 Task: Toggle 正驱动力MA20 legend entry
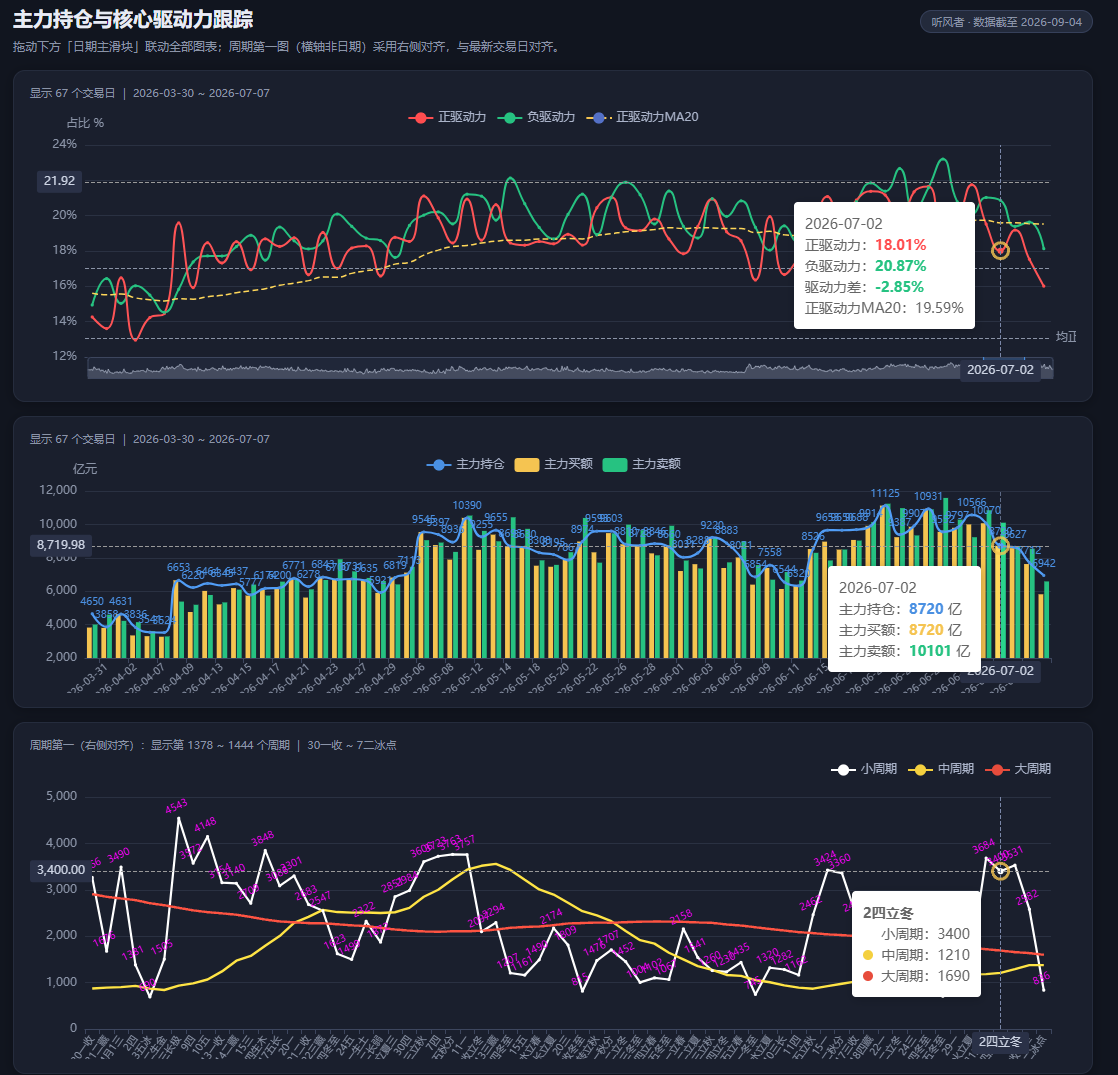click(x=642, y=117)
